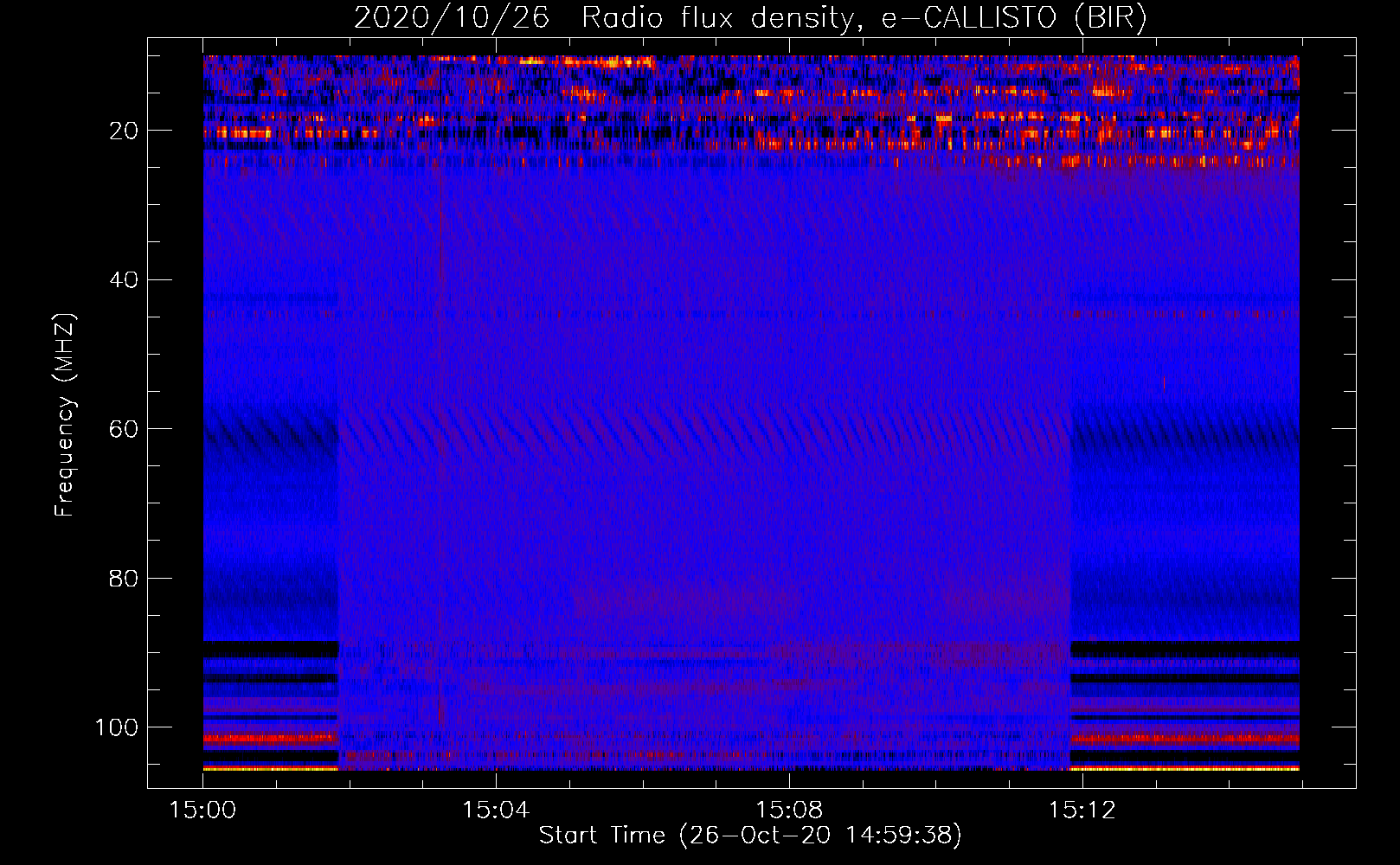Click the 60 MHz frequency tick label
Viewport: 1400px width, 865px height.
coord(124,429)
